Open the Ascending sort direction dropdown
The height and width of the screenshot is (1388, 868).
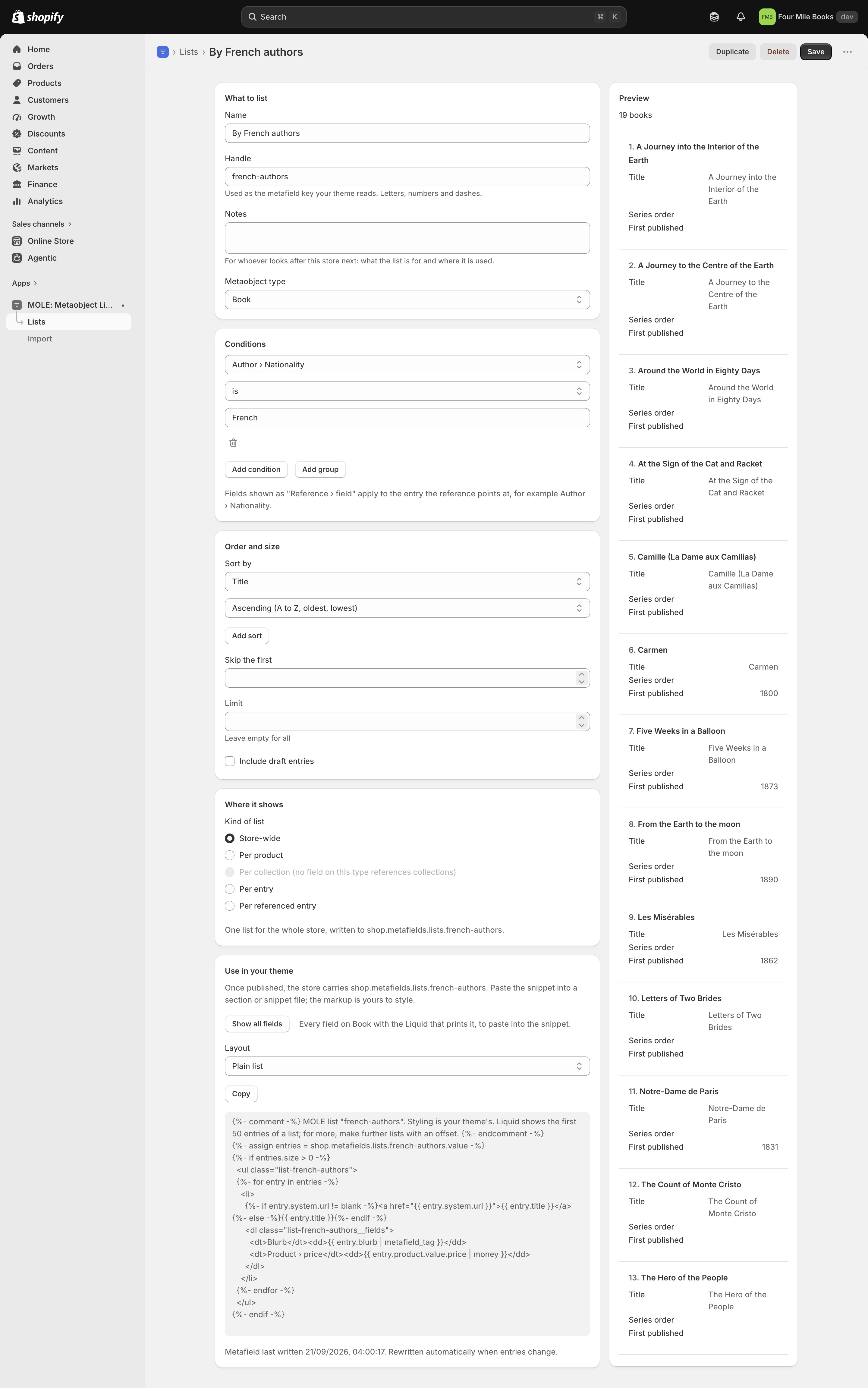(x=407, y=608)
